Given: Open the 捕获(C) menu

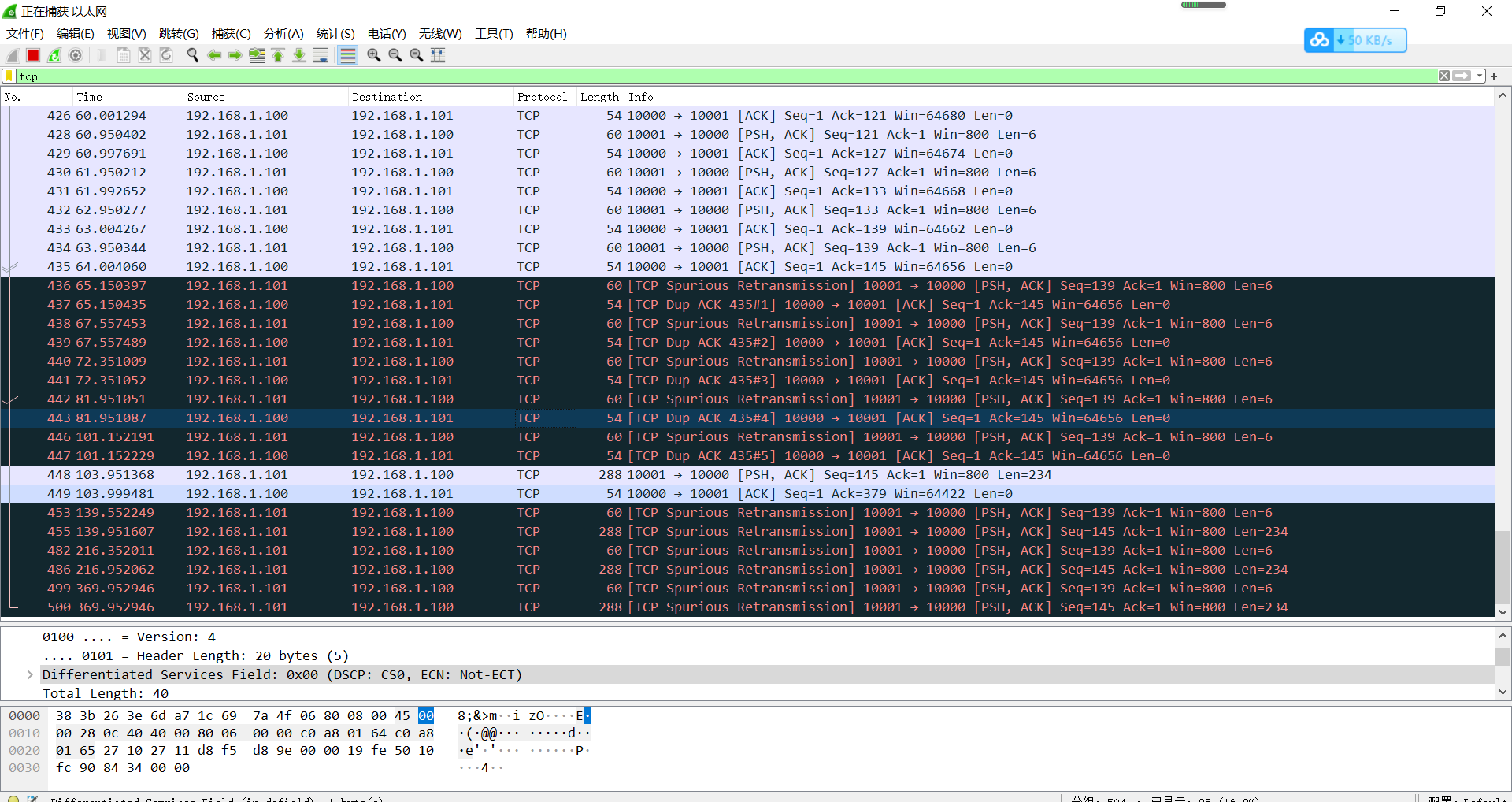Looking at the screenshot, I should 231,34.
